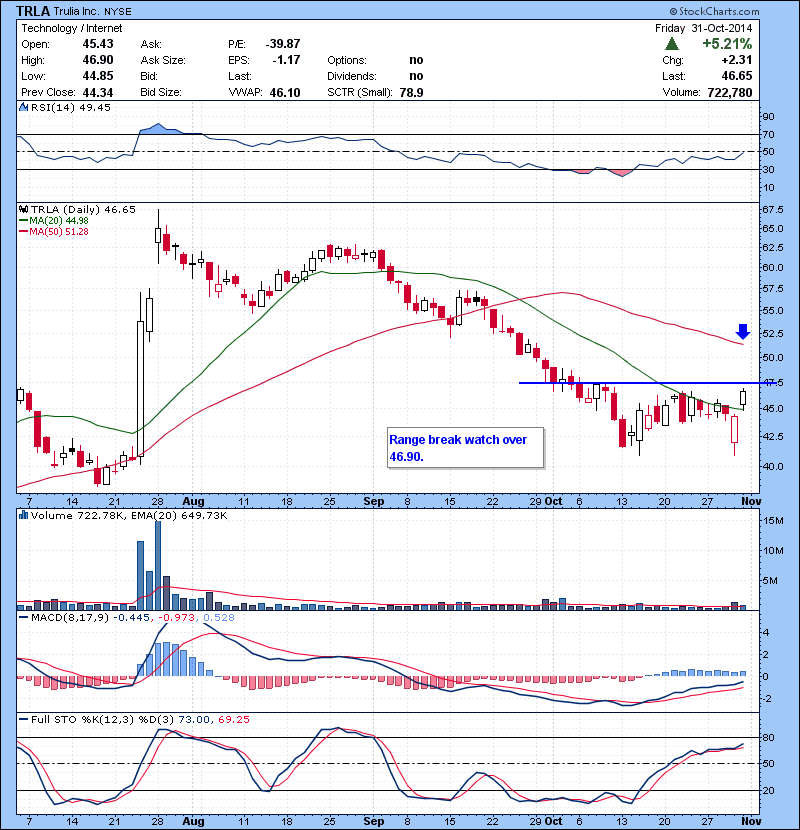Click the Friday 31-Oct-2014 date
Image resolution: width=800 pixels, height=830 pixels.
[x=703, y=28]
